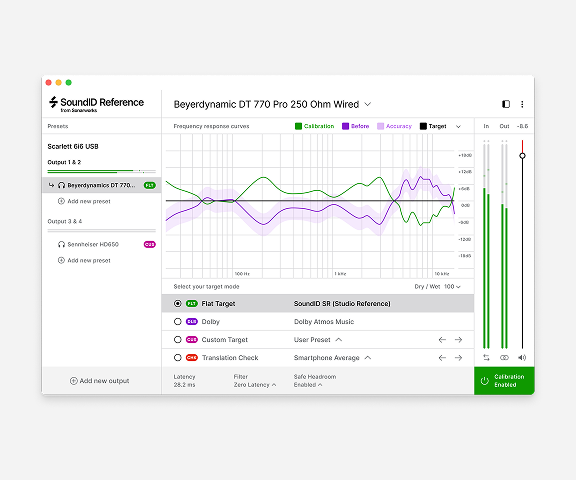Go to previous Custom Target preset arrow

tap(442, 340)
